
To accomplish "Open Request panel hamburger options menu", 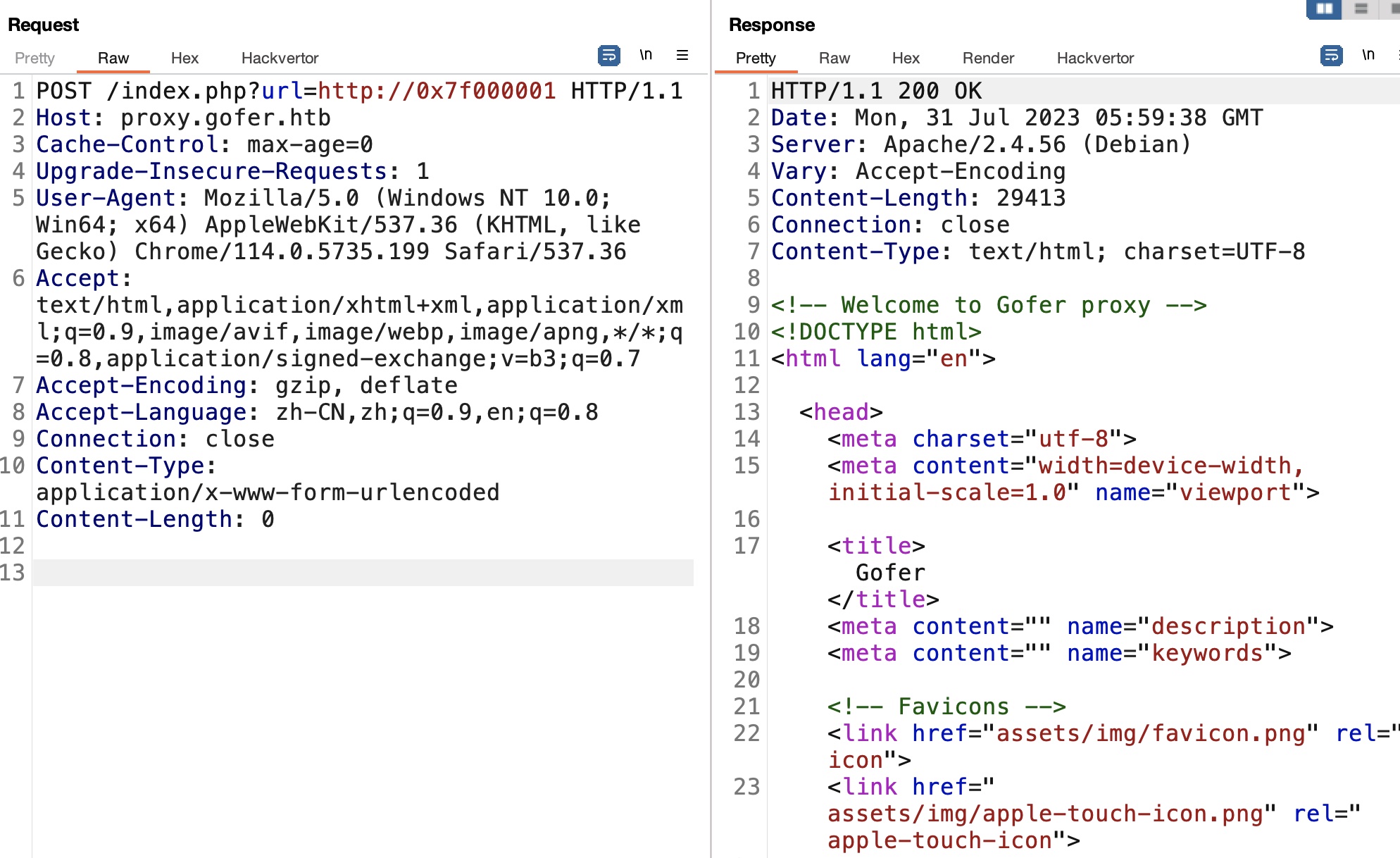I will click(682, 55).
